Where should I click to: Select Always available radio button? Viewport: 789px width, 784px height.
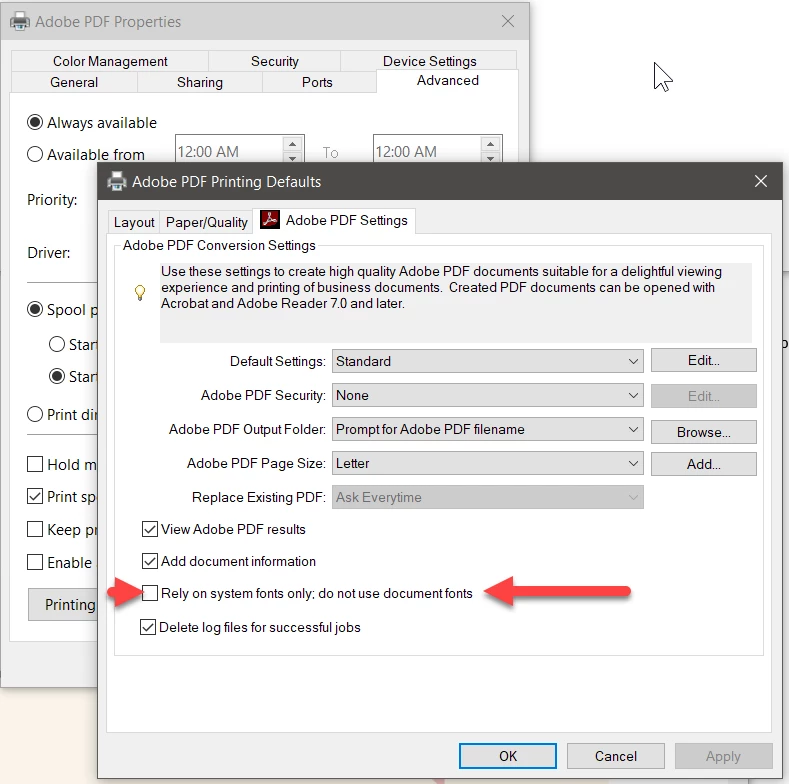point(35,122)
